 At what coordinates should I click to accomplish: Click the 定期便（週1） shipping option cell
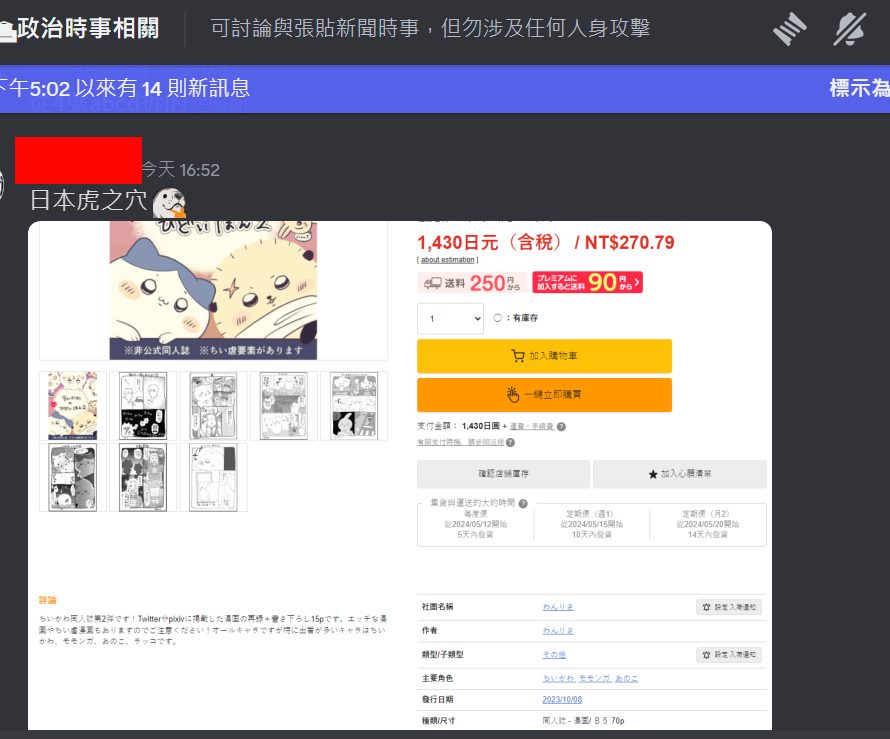(591, 524)
